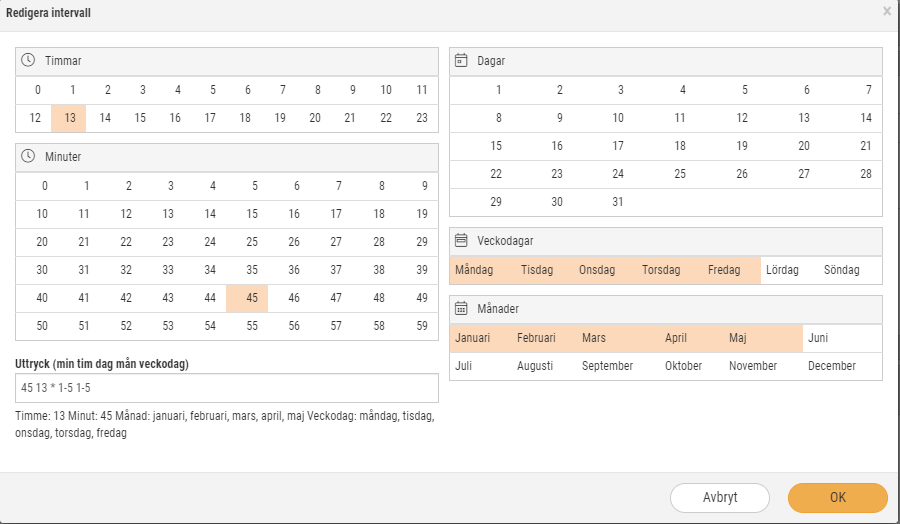
Task: Click the Uttryck expression input field
Action: click(227, 388)
